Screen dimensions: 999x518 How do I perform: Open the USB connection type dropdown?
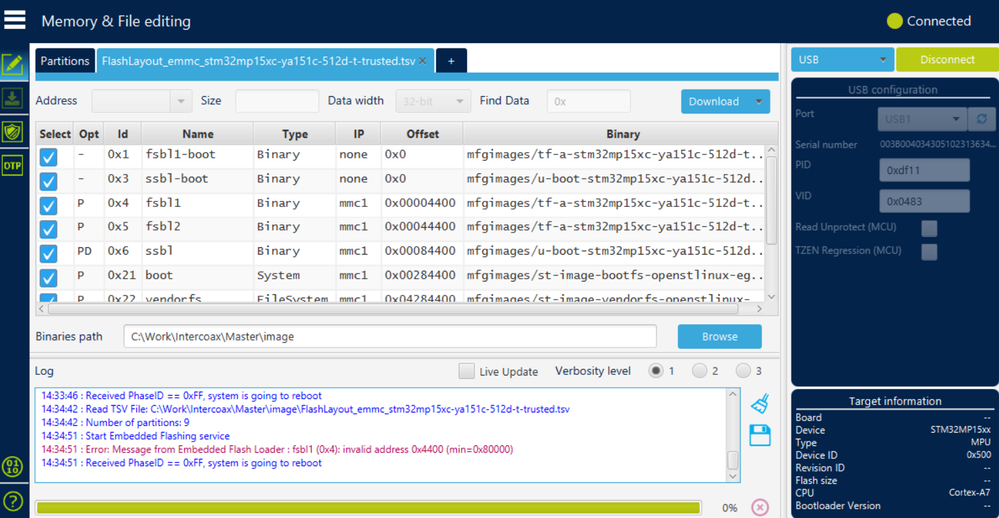click(842, 60)
